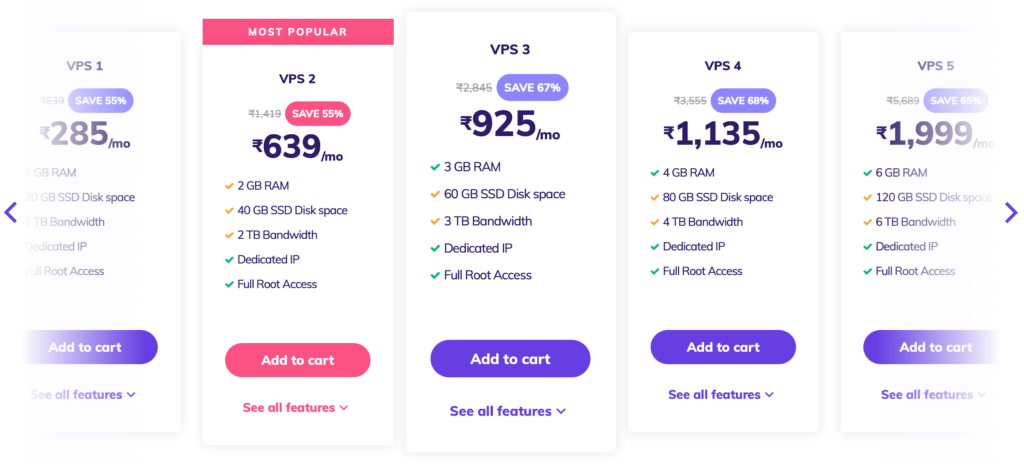Image resolution: width=1024 pixels, height=464 pixels.
Task: Click the checkmark beside 6 GB RAM
Action: tap(867, 173)
